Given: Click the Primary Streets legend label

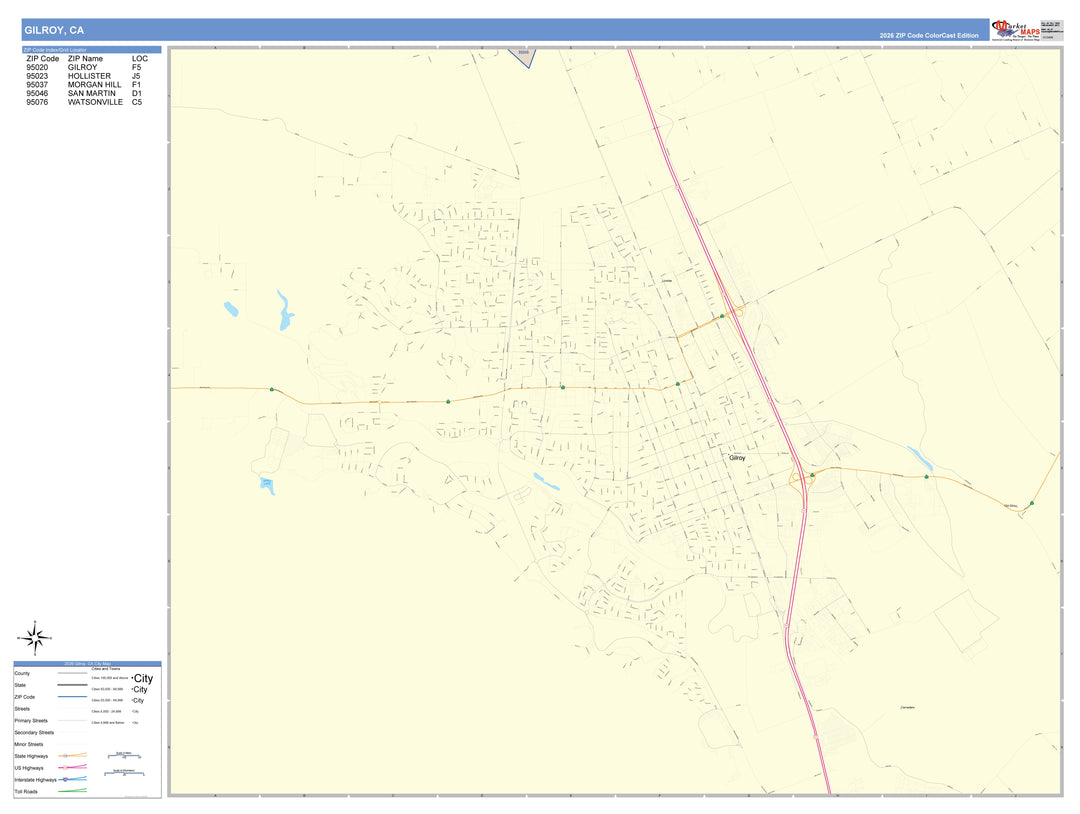Looking at the screenshot, I should click(31, 721).
